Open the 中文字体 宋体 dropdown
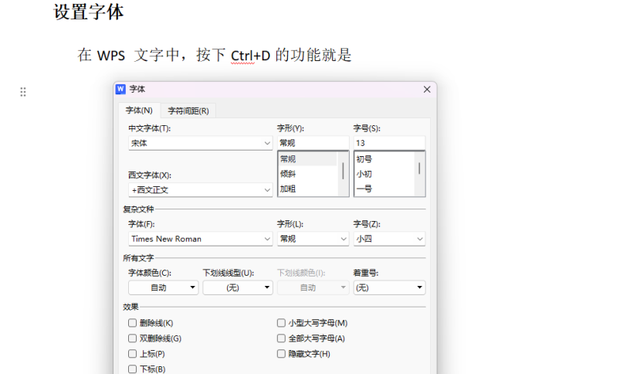The width and height of the screenshot is (640, 374). click(x=200, y=143)
